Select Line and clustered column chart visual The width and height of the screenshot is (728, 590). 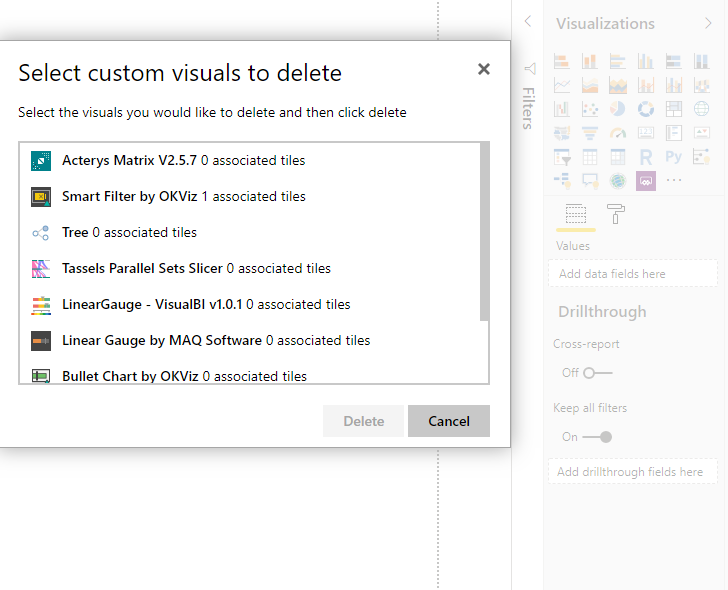tap(673, 85)
